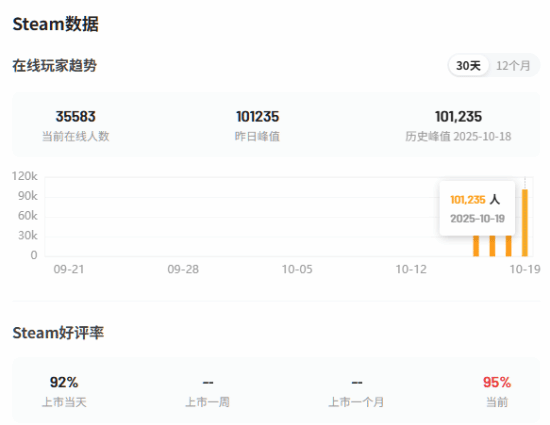The image size is (550, 425).
Task: Select the 10-16 orange bar in chart
Action: [476, 246]
